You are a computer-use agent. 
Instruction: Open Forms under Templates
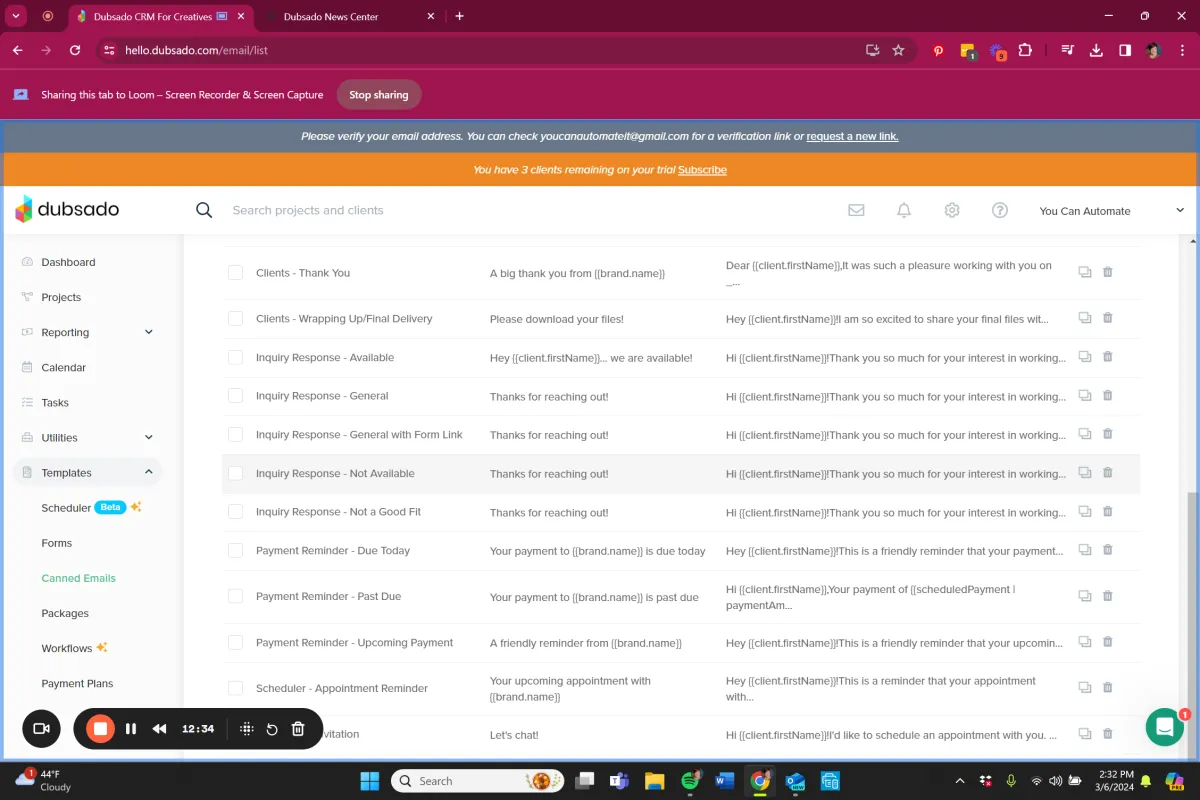coord(57,543)
